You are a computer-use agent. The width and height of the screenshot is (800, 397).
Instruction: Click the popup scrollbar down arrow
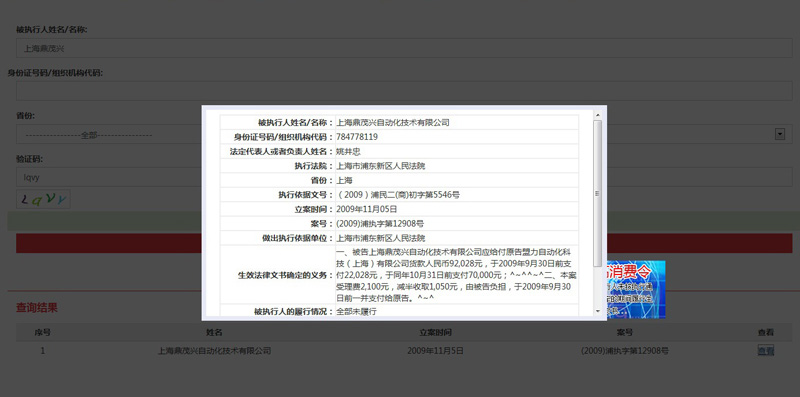point(597,311)
